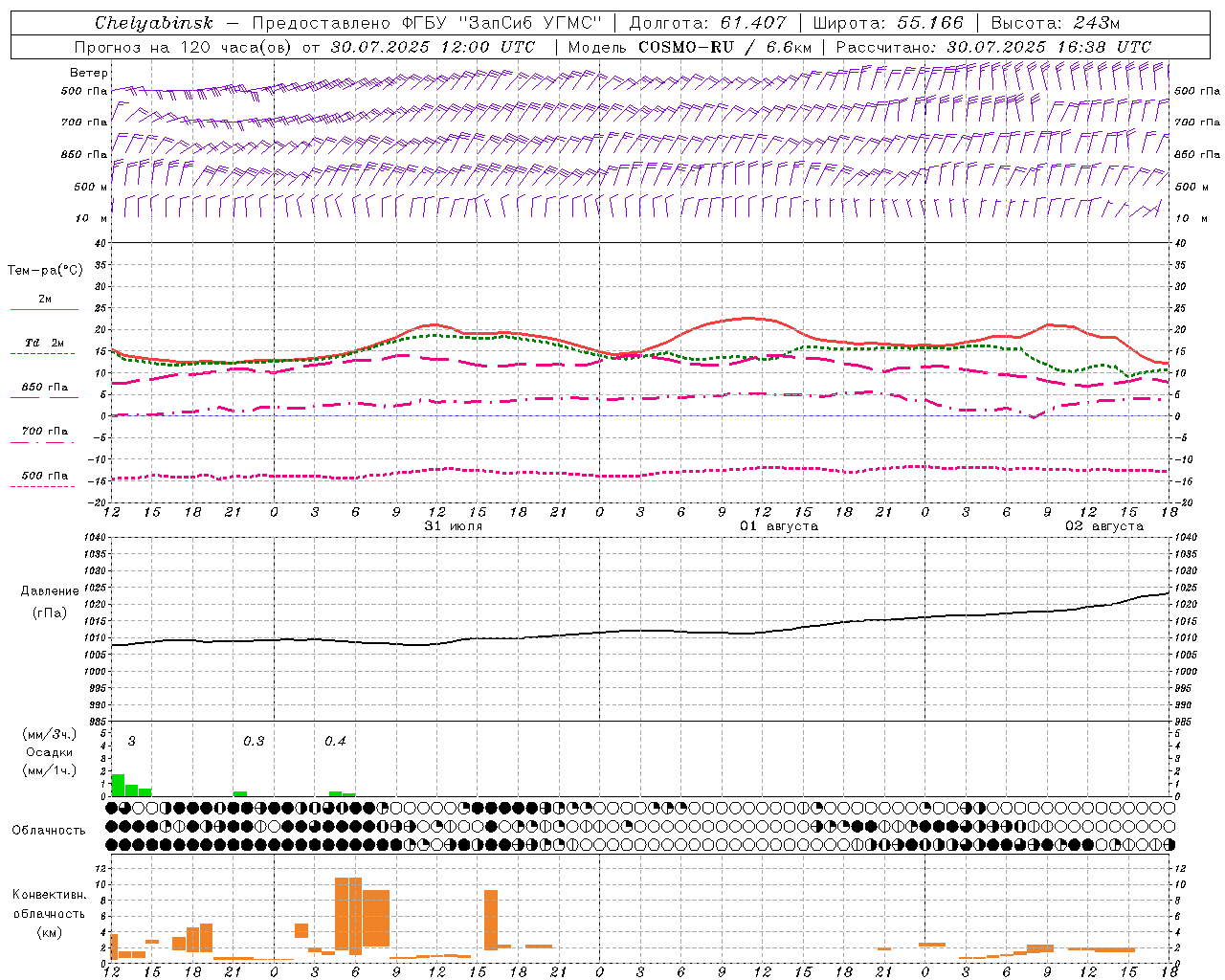Viewport: 1225px width, 980px height.
Task: Click the '(мм/1ч.)' precipitation unit label
Action: pos(50,770)
